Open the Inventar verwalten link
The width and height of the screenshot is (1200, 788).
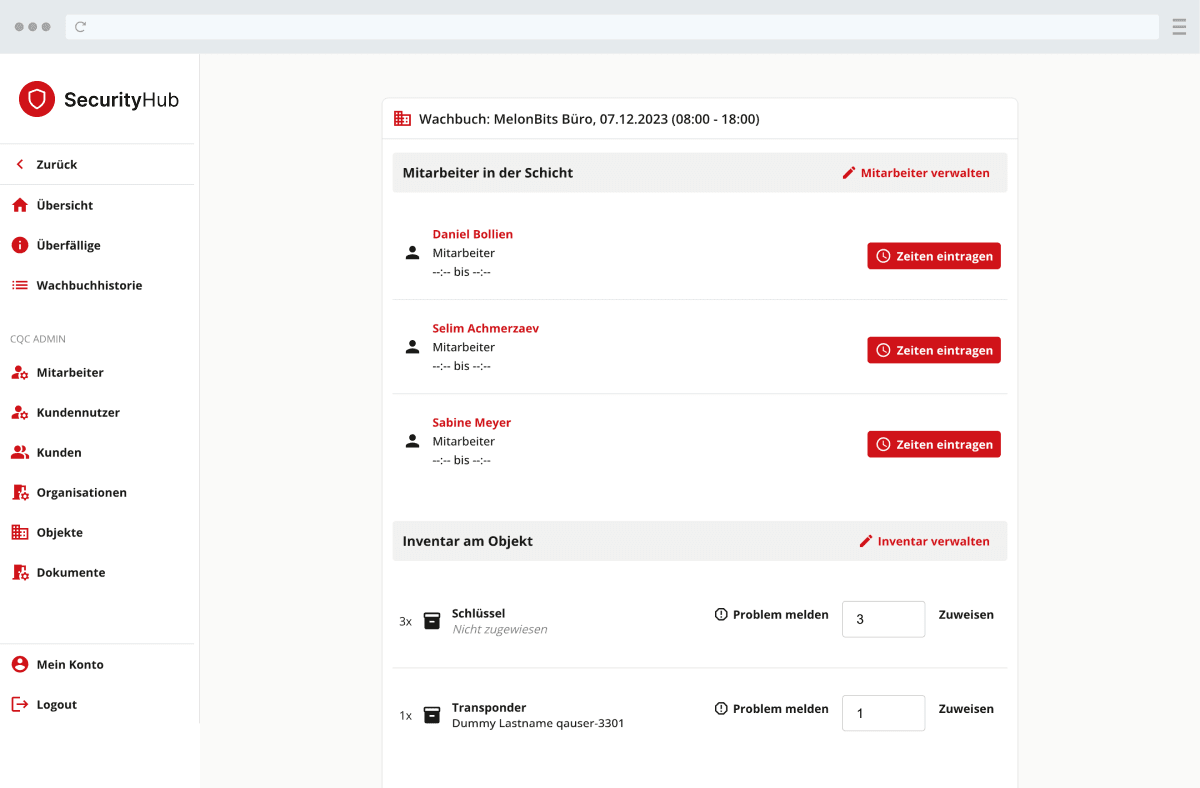point(924,541)
